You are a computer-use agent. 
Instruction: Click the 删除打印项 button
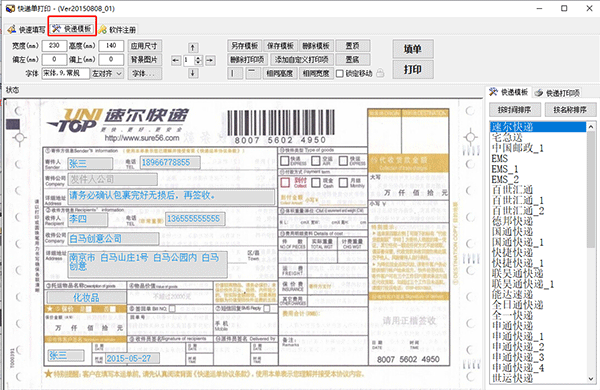click(247, 60)
